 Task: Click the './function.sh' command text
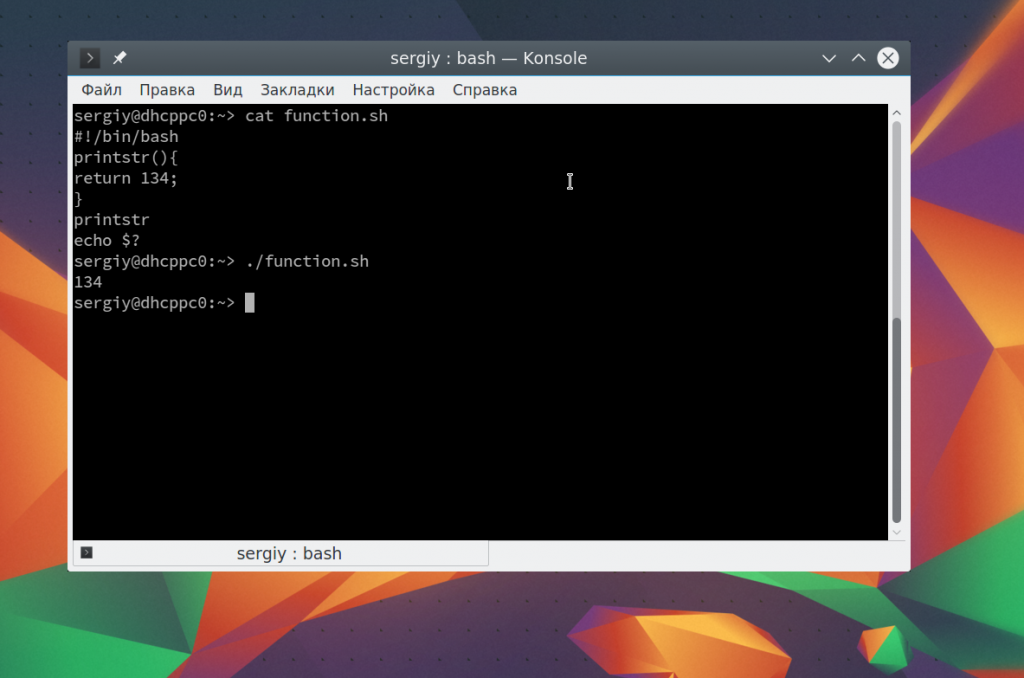click(306, 261)
